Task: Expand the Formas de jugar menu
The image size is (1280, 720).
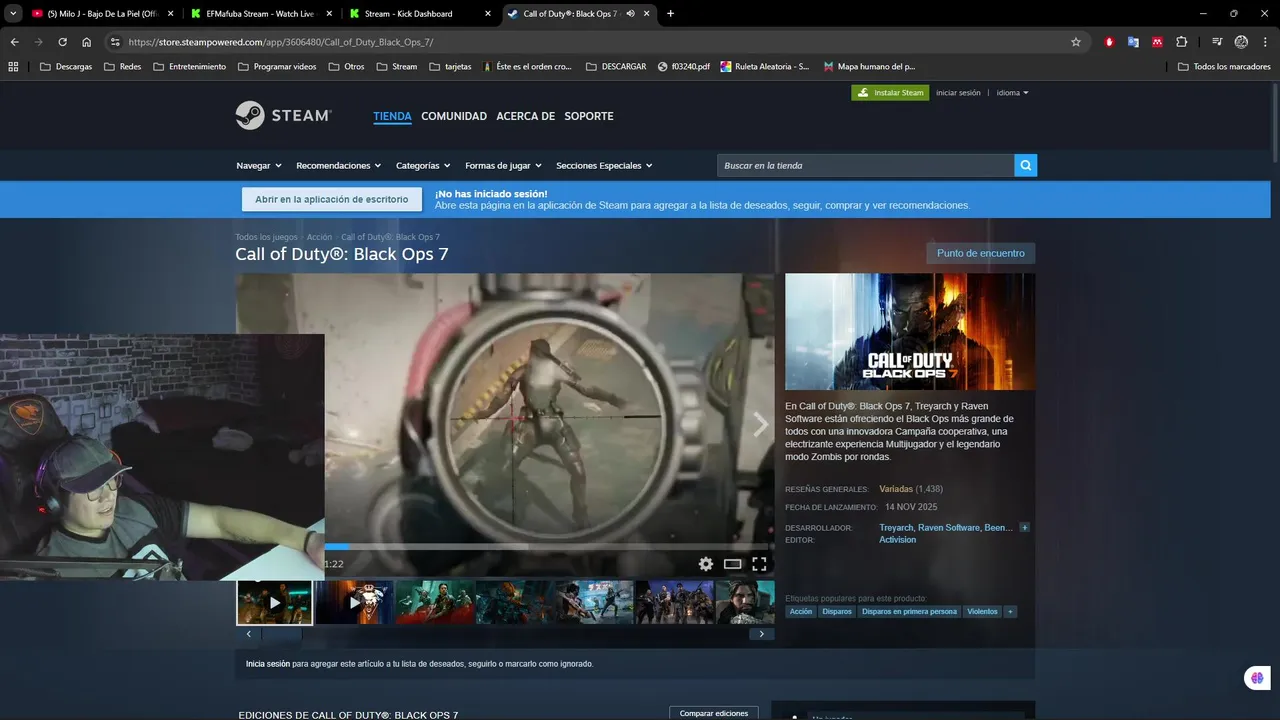Action: 503,166
